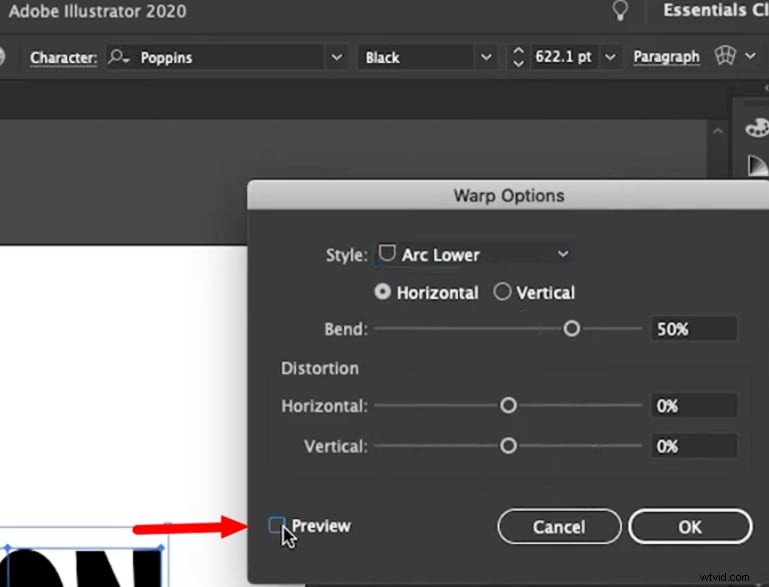Open the Gradient panel icon
Image resolution: width=769 pixels, height=587 pixels.
pyautogui.click(x=757, y=165)
